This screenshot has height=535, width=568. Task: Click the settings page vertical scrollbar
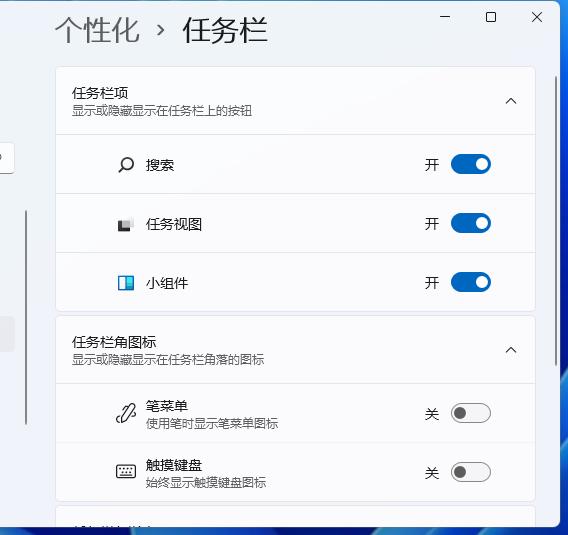556,221
